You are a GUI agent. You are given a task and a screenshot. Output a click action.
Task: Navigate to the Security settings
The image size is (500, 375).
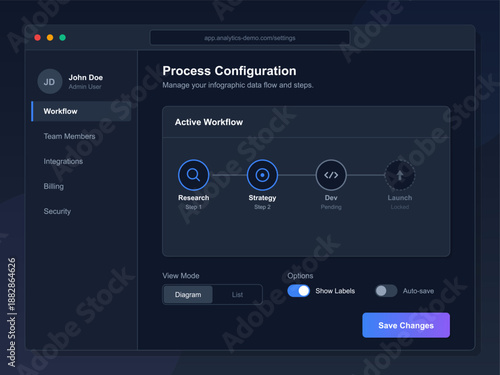pos(57,211)
